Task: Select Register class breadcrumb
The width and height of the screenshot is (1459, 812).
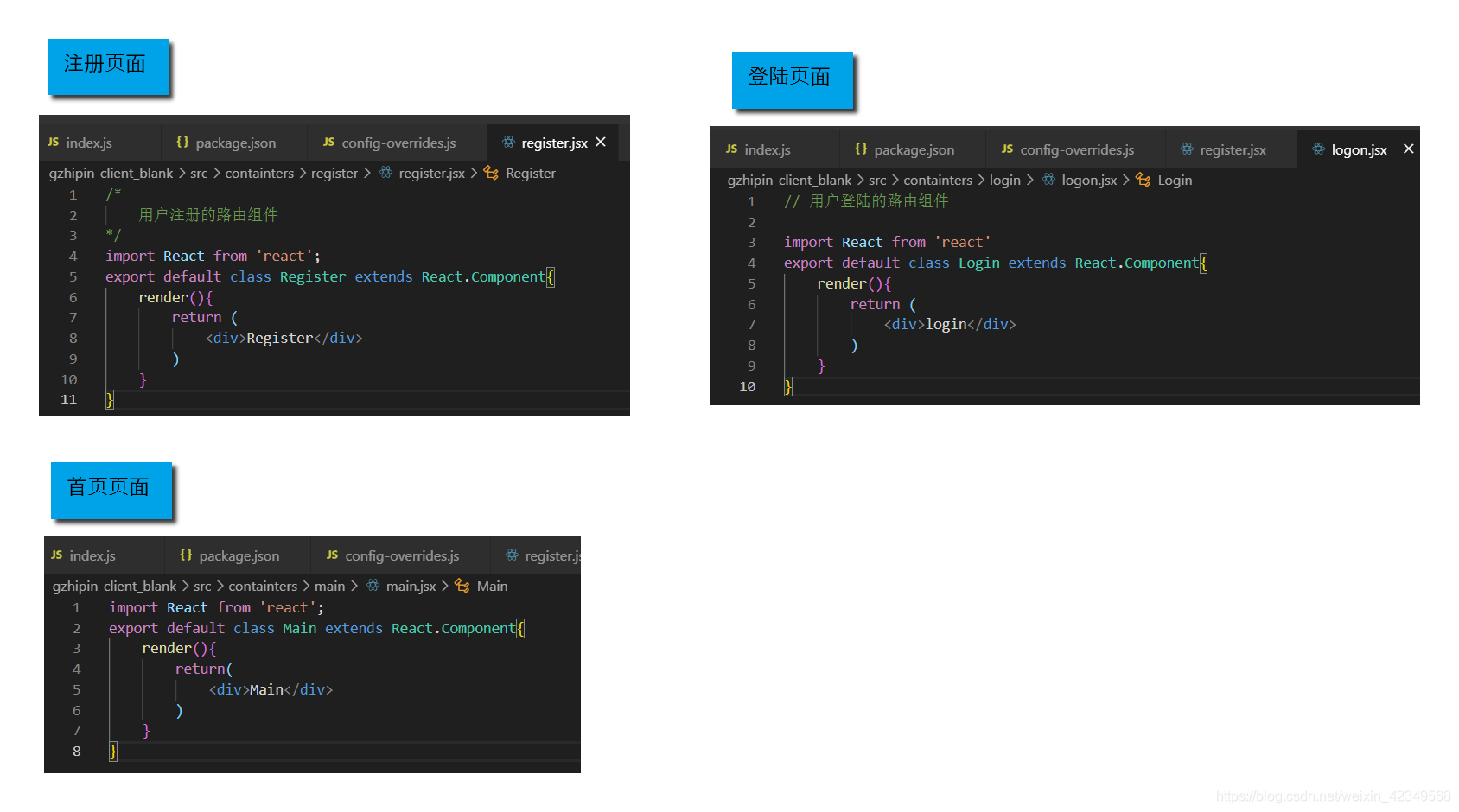Action: point(531,174)
